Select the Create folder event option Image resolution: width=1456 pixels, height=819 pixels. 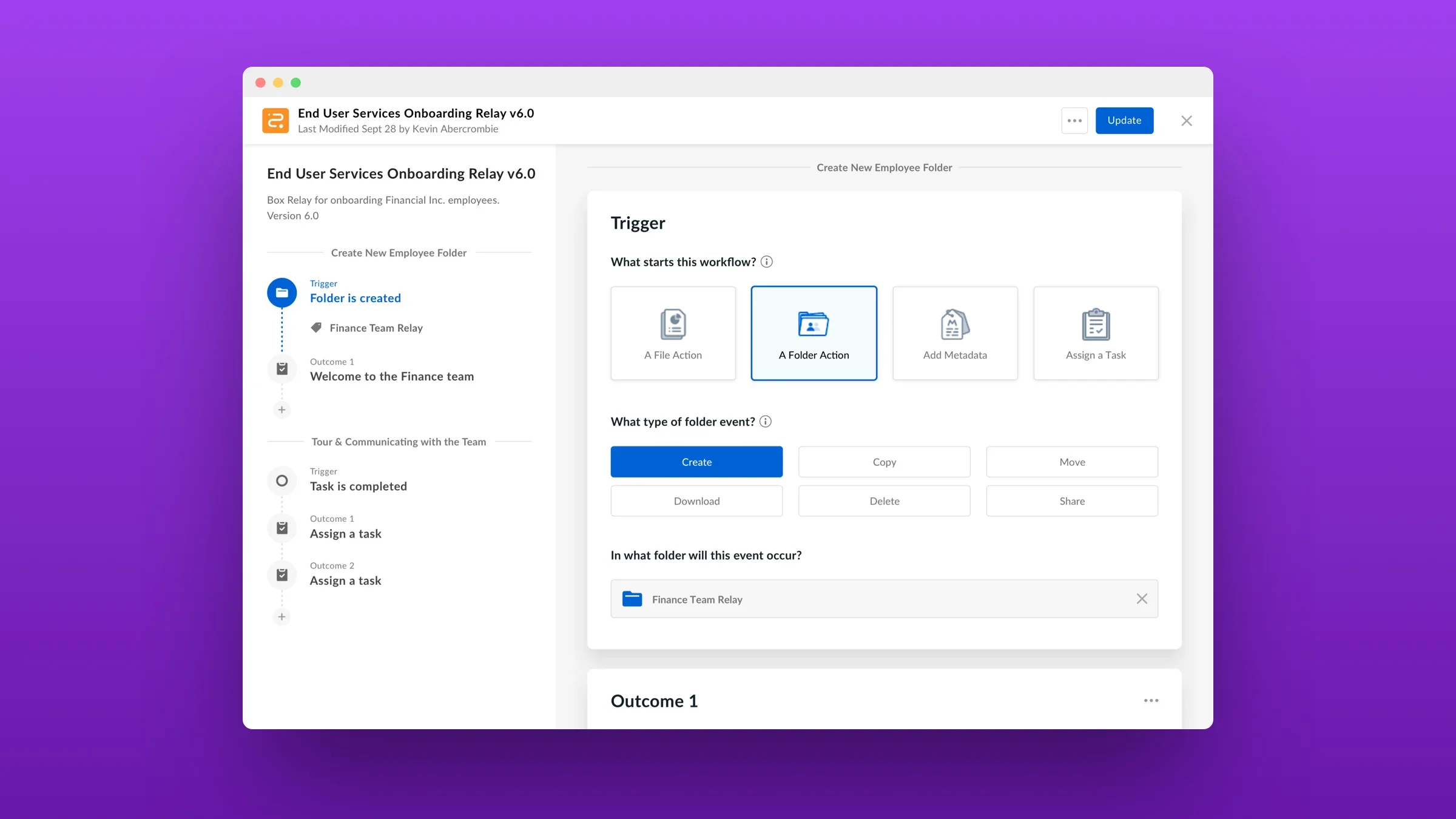click(x=696, y=462)
